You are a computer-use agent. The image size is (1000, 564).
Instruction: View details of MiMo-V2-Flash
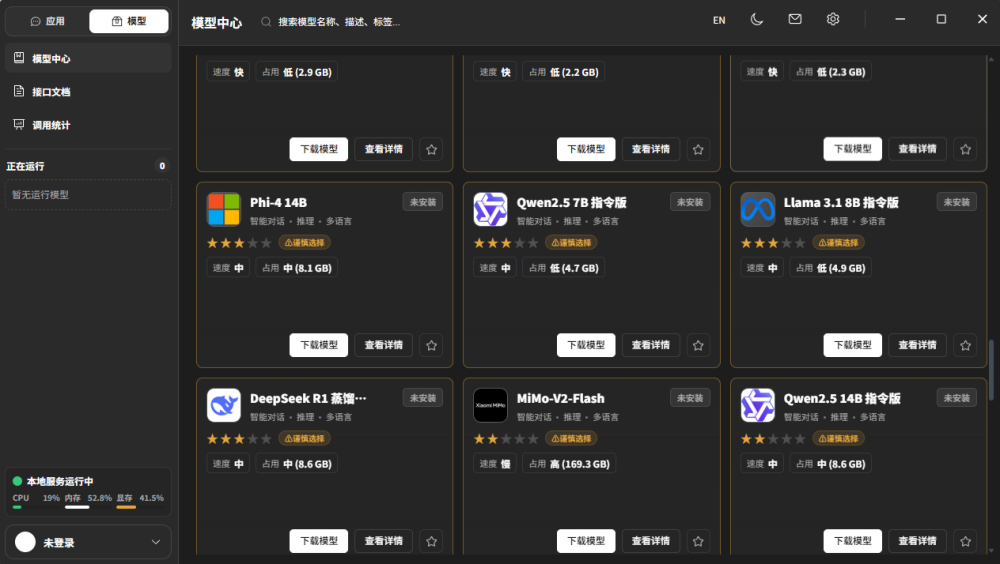(651, 541)
